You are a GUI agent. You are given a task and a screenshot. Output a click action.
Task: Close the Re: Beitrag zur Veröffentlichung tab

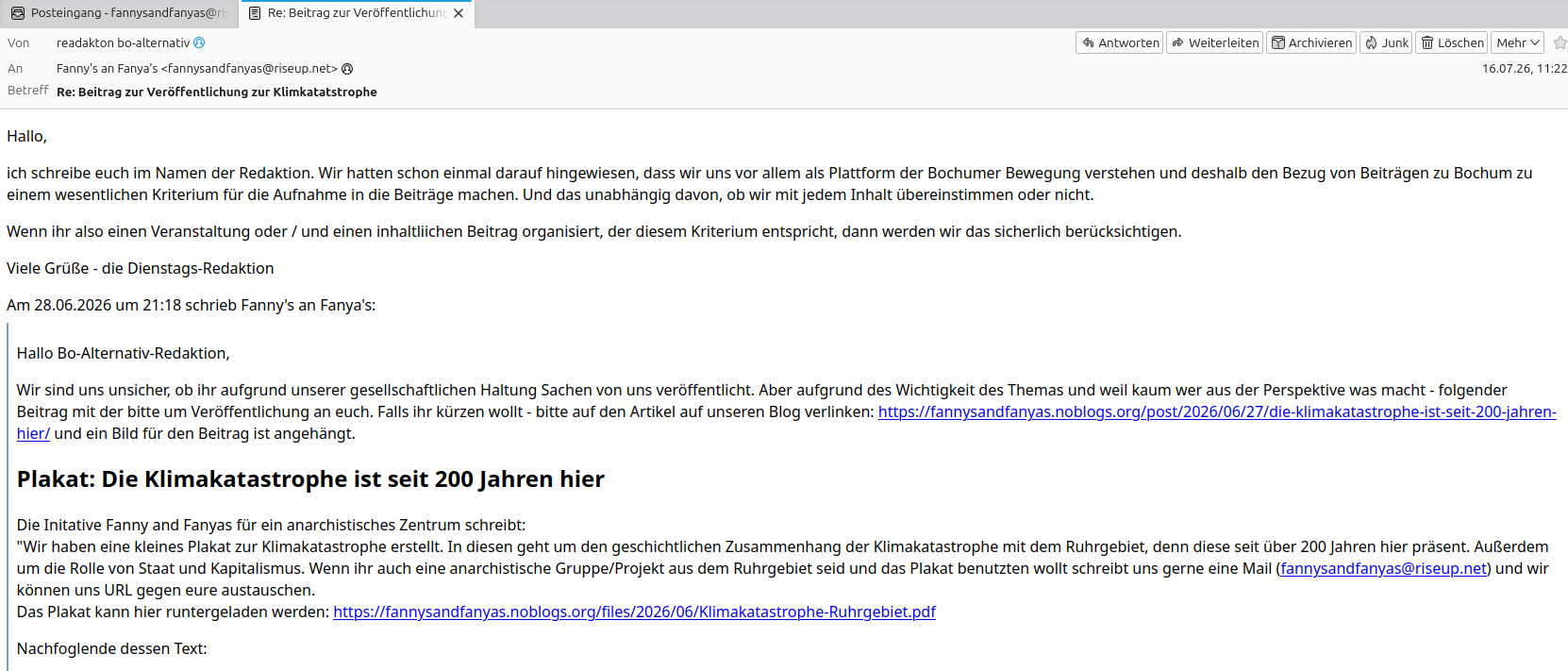point(459,13)
